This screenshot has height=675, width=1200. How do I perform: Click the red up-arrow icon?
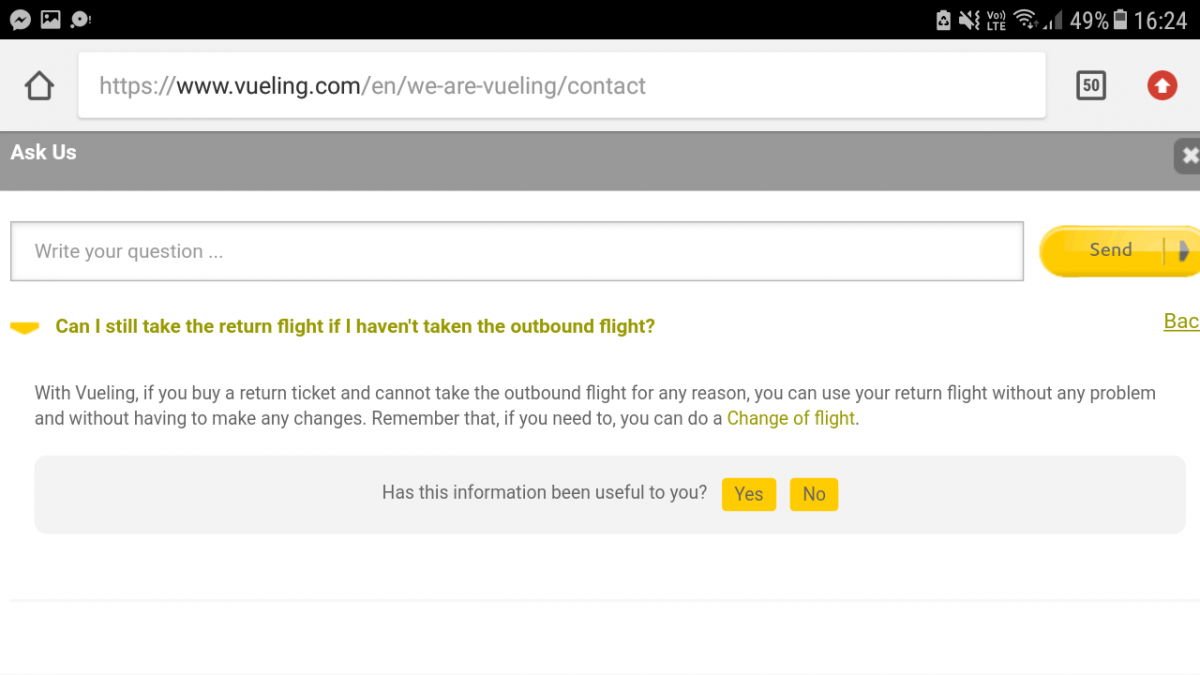click(x=1162, y=86)
